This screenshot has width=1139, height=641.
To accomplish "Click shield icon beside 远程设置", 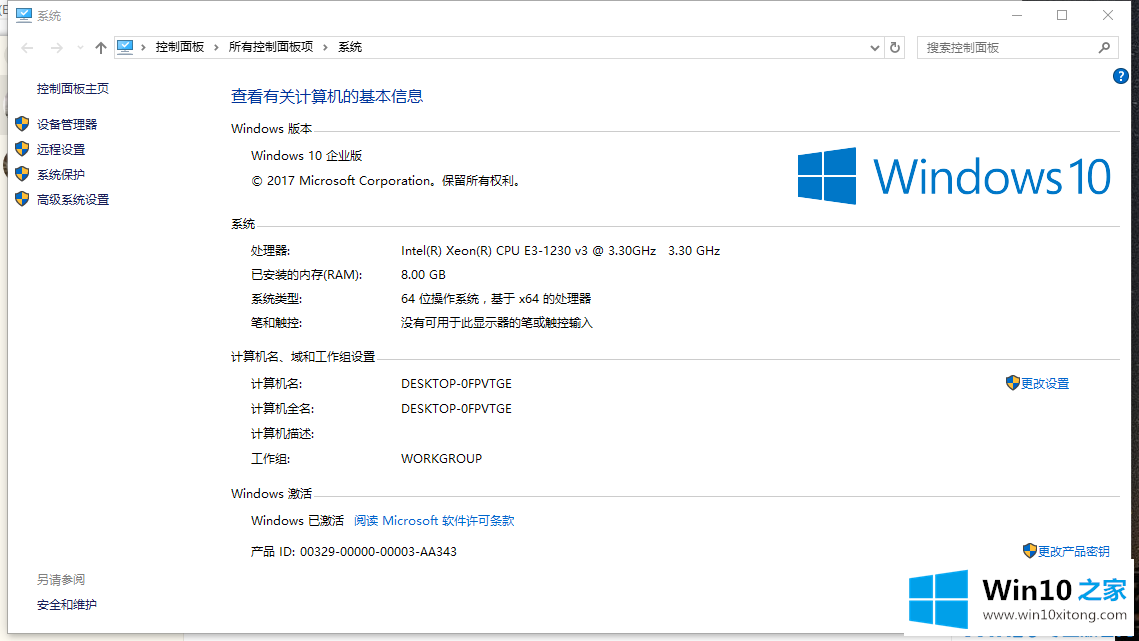I will (22, 149).
